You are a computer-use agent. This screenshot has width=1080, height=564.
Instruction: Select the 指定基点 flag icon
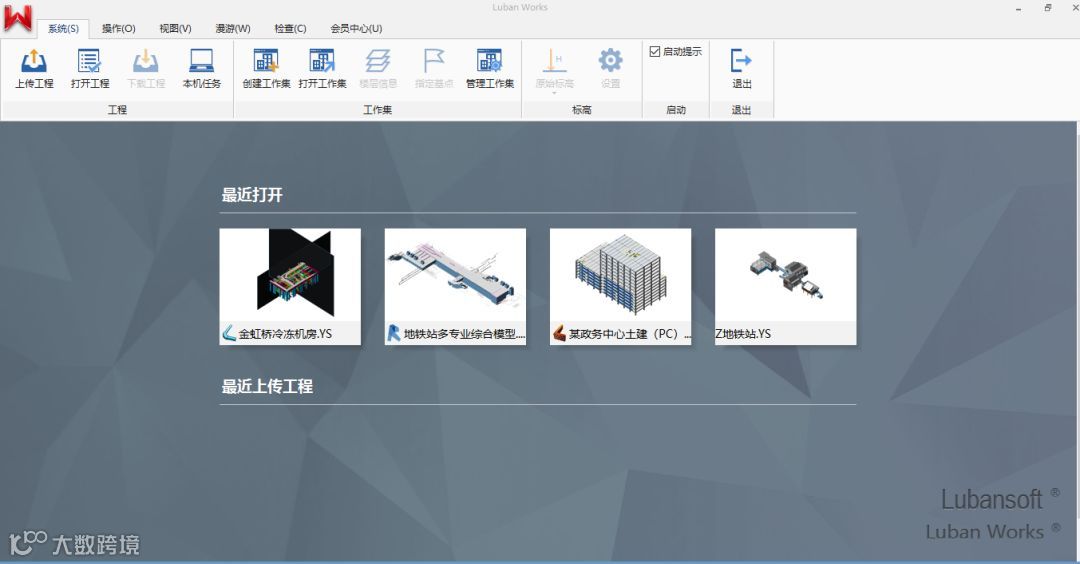pos(434,61)
